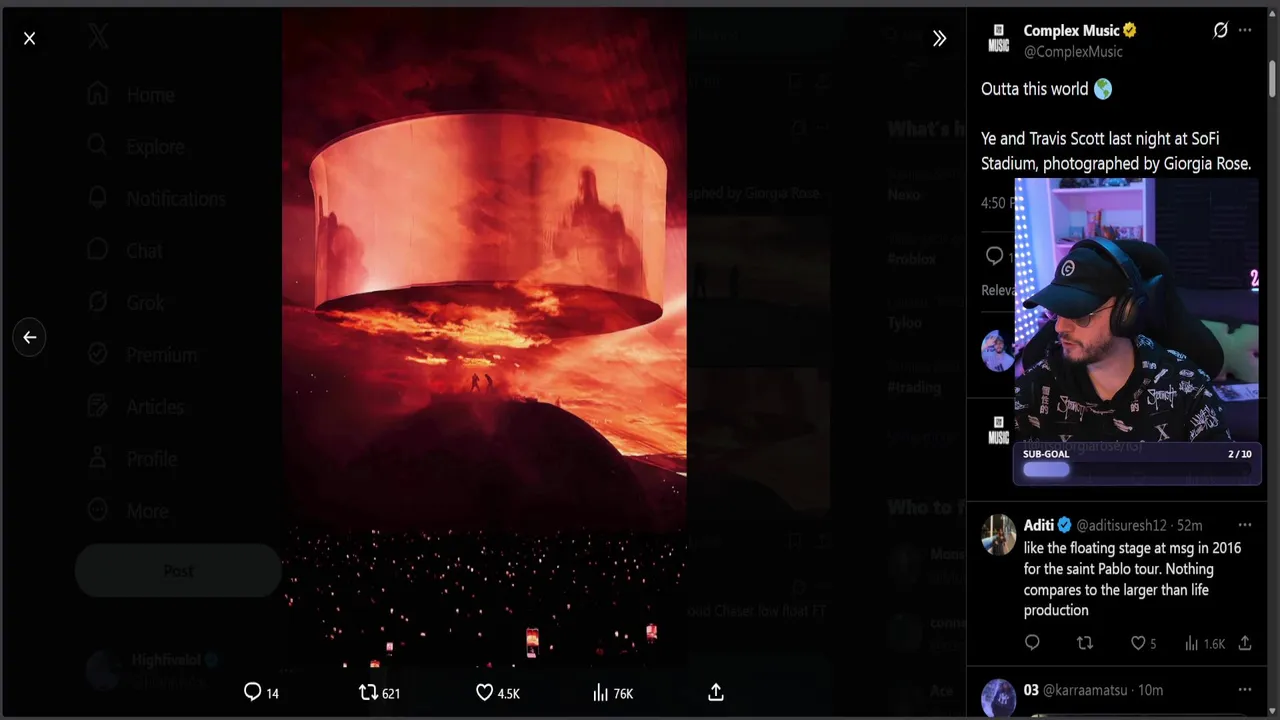The height and width of the screenshot is (720, 1280).
Task: Open Complex Music profile avatar
Action: click(x=998, y=39)
